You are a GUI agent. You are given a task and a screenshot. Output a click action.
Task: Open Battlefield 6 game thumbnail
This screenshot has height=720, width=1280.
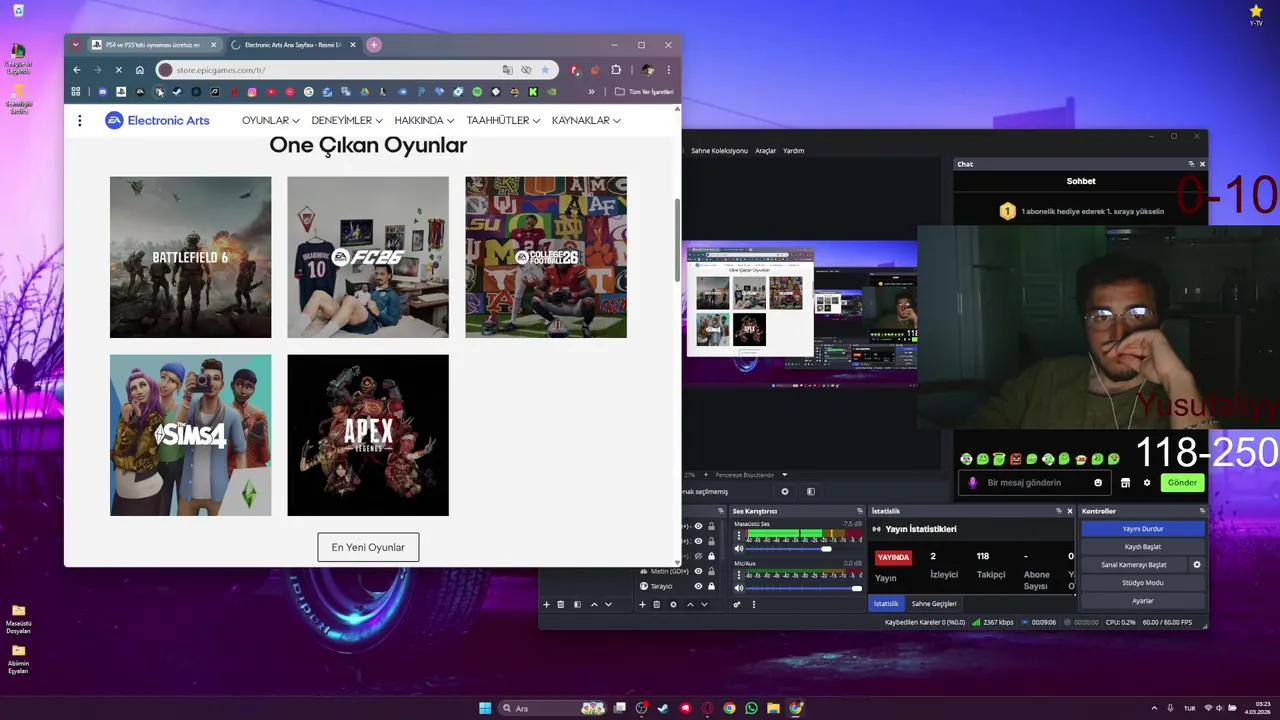[x=190, y=257]
